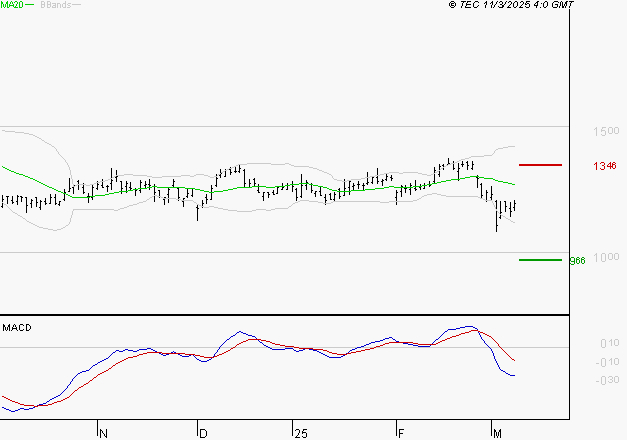
Task: Click the red 1346 price label
Action: (x=604, y=165)
